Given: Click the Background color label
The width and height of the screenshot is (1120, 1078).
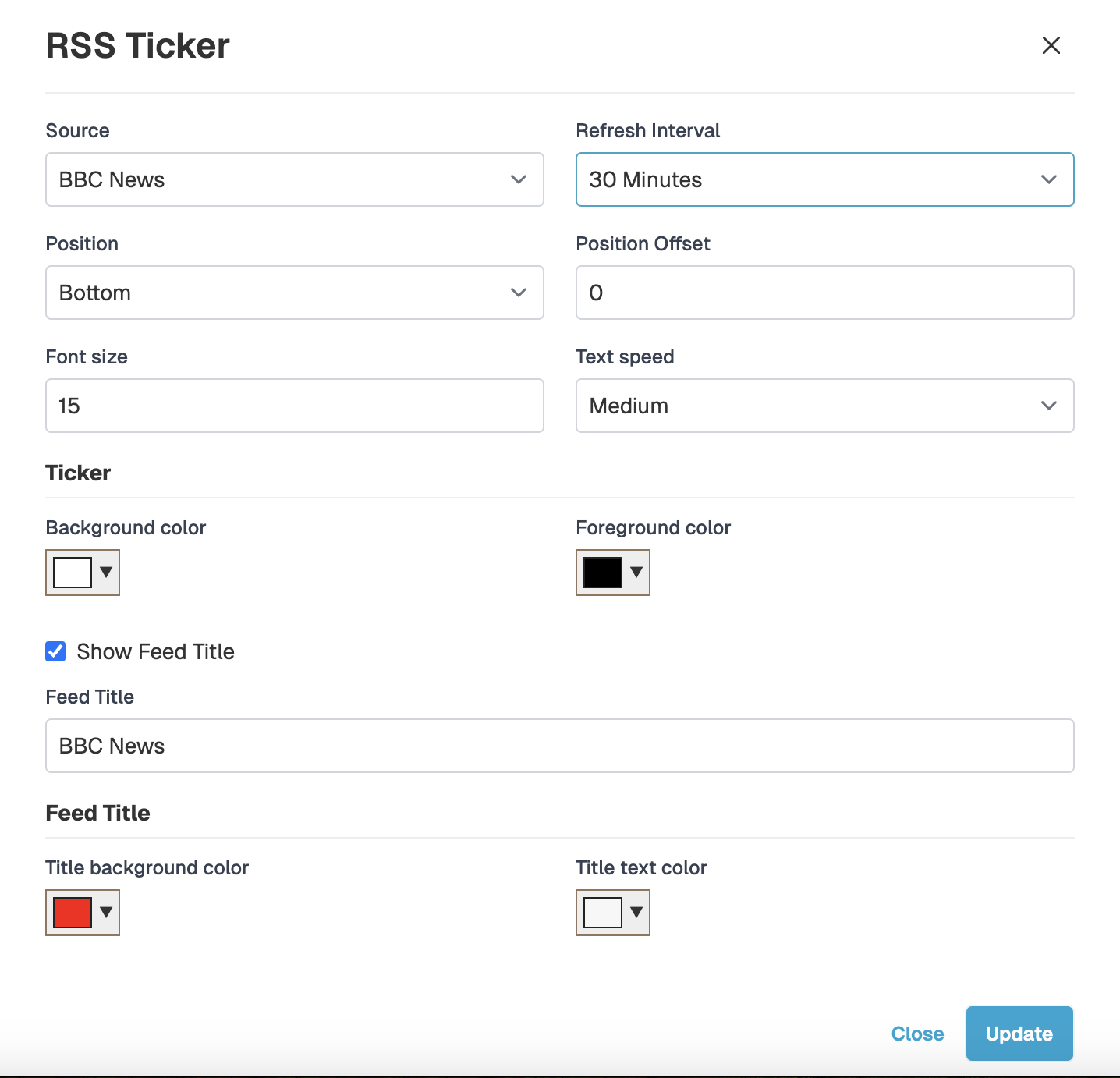Looking at the screenshot, I should point(126,527).
